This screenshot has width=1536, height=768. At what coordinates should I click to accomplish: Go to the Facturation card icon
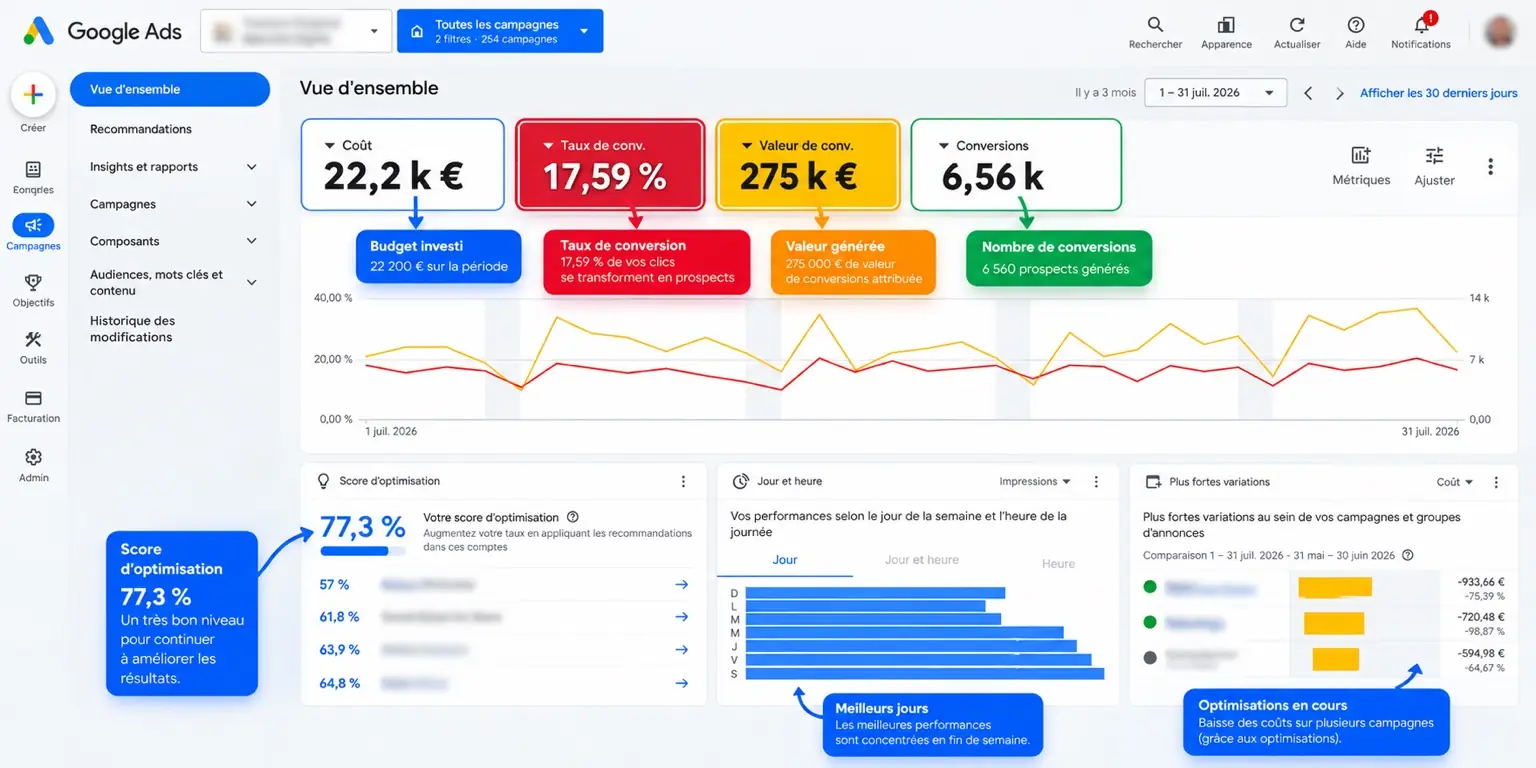33,398
